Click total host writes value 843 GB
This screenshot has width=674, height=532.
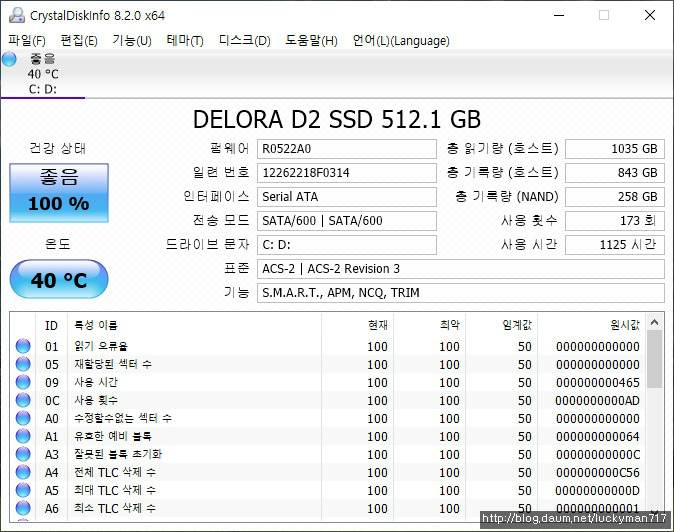click(x=615, y=173)
